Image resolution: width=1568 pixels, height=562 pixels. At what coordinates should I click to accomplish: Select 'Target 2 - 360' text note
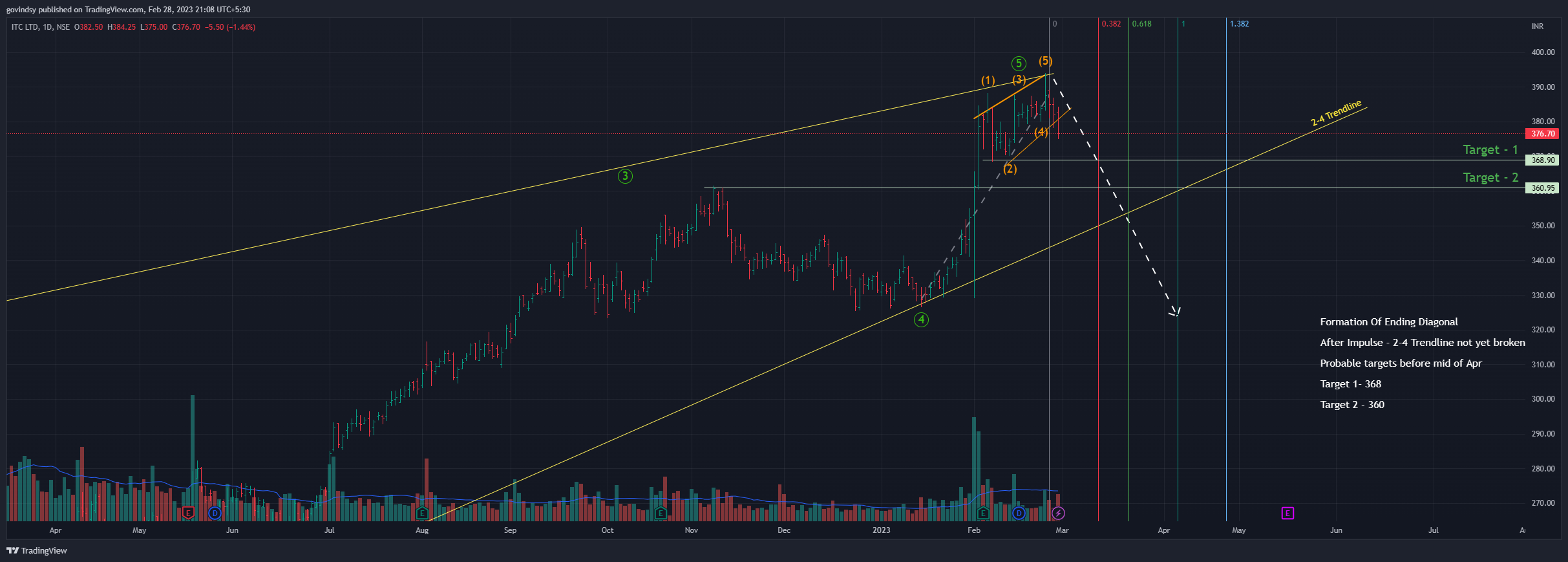pos(1352,405)
